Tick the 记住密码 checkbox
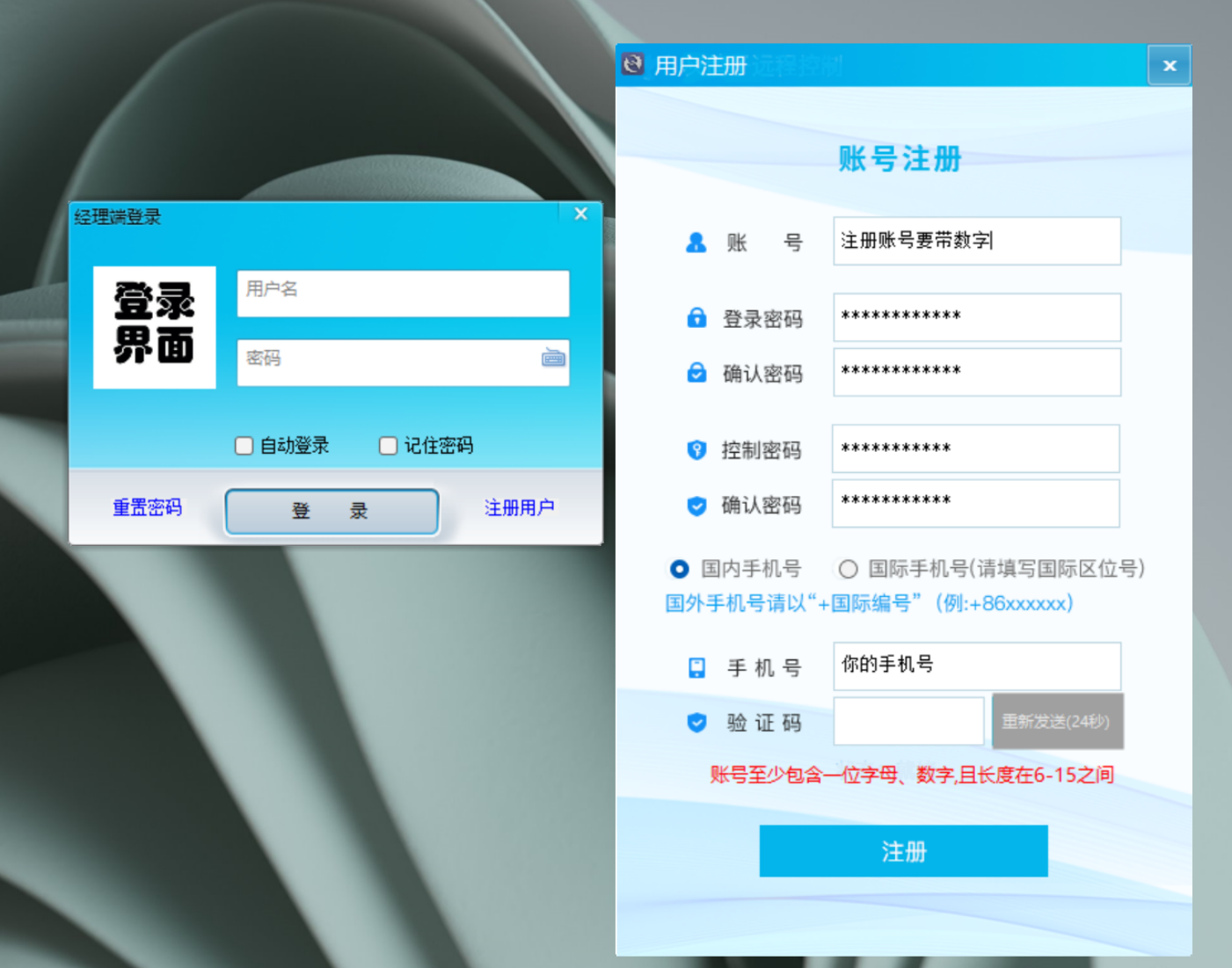1232x968 pixels. 388,446
